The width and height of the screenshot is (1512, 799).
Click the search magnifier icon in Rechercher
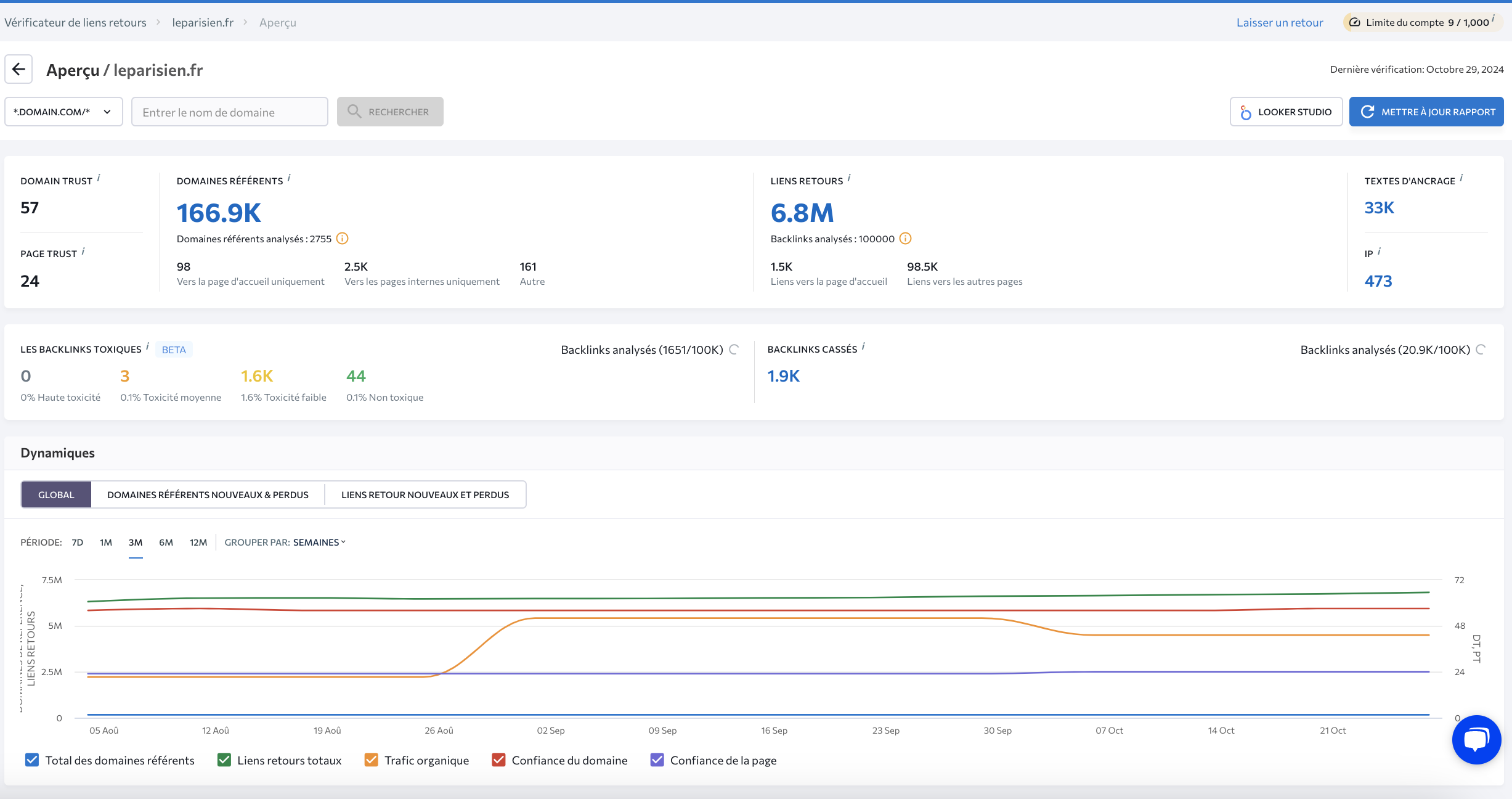(x=354, y=112)
